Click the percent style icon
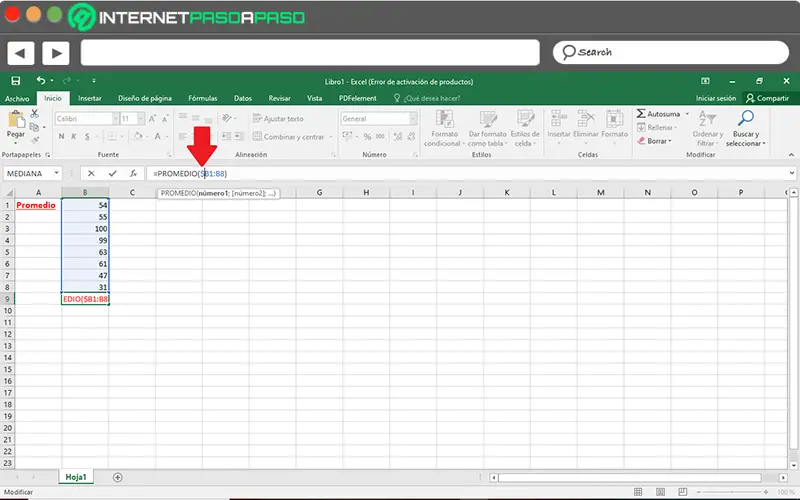 coord(367,137)
